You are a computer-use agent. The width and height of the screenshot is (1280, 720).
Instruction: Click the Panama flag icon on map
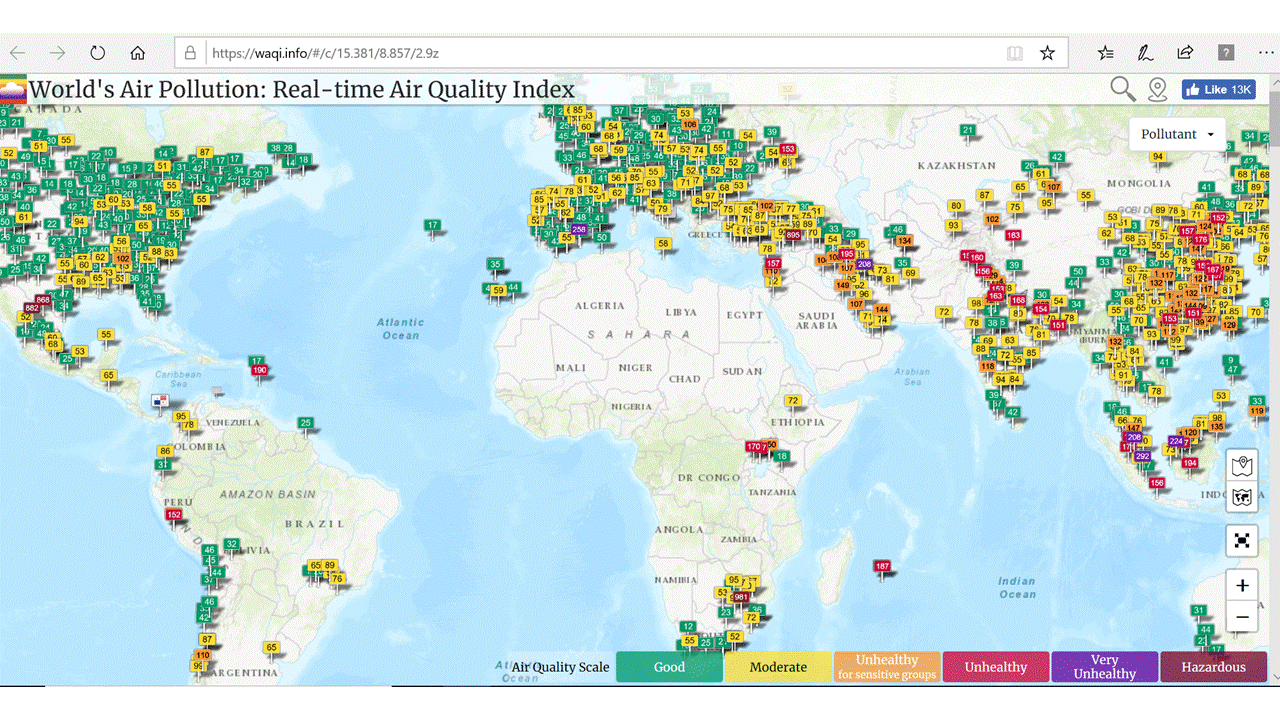(160, 401)
